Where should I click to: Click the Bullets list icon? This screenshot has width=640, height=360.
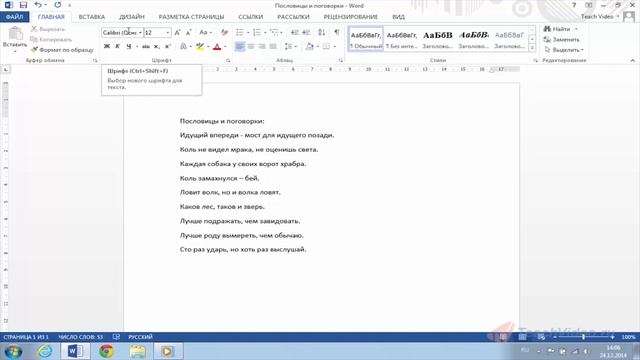[240, 32]
